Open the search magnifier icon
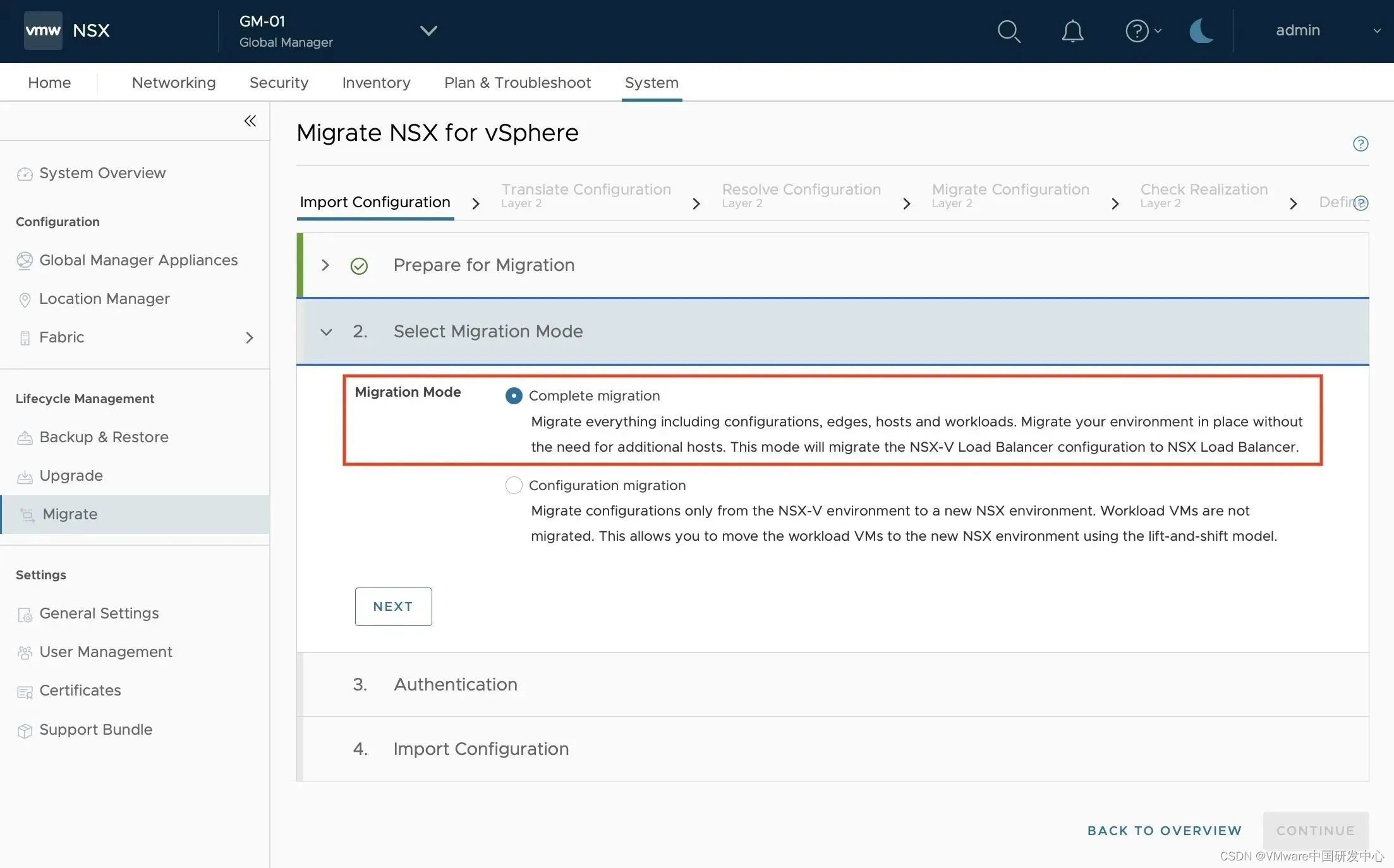 tap(1009, 31)
